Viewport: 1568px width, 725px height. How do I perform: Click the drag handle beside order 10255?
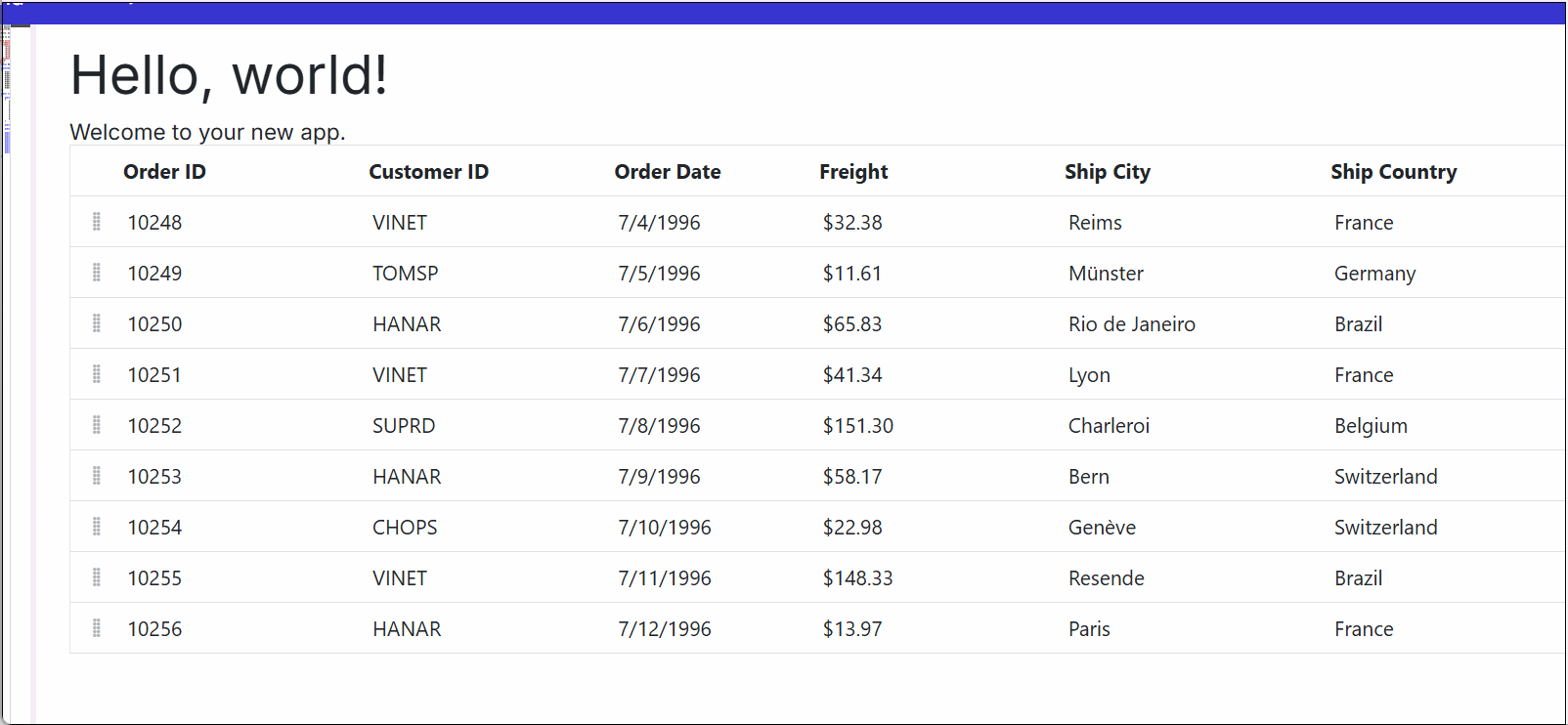coord(97,577)
